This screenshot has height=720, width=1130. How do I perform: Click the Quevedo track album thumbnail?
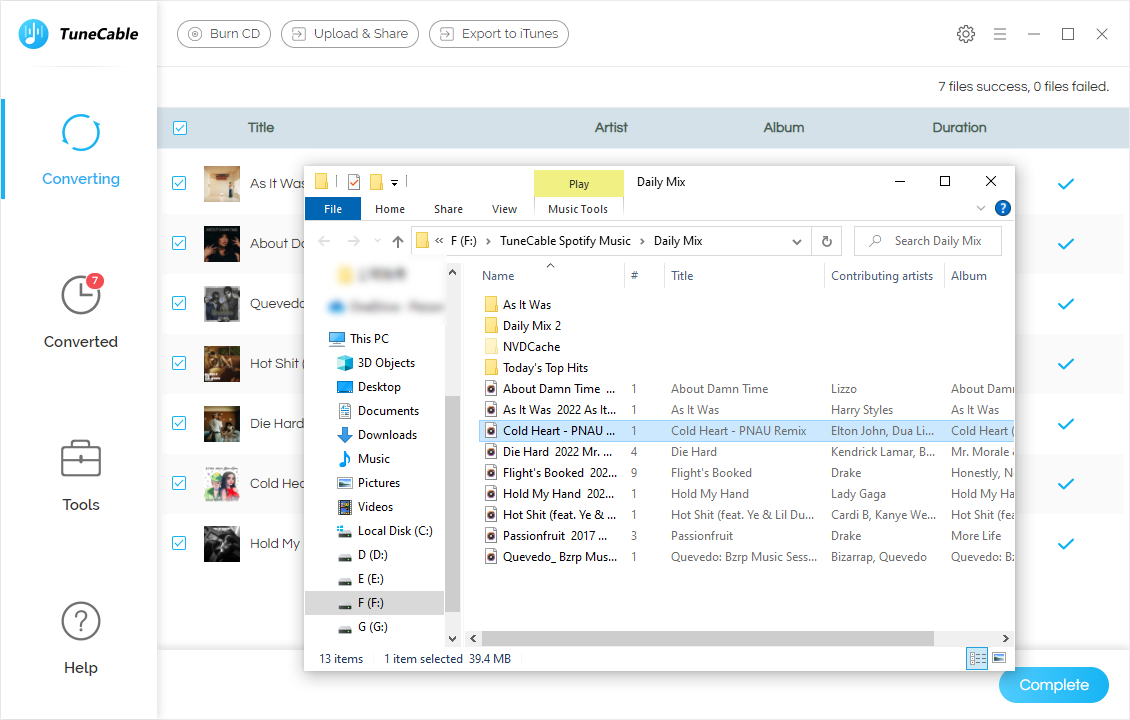[x=222, y=303]
